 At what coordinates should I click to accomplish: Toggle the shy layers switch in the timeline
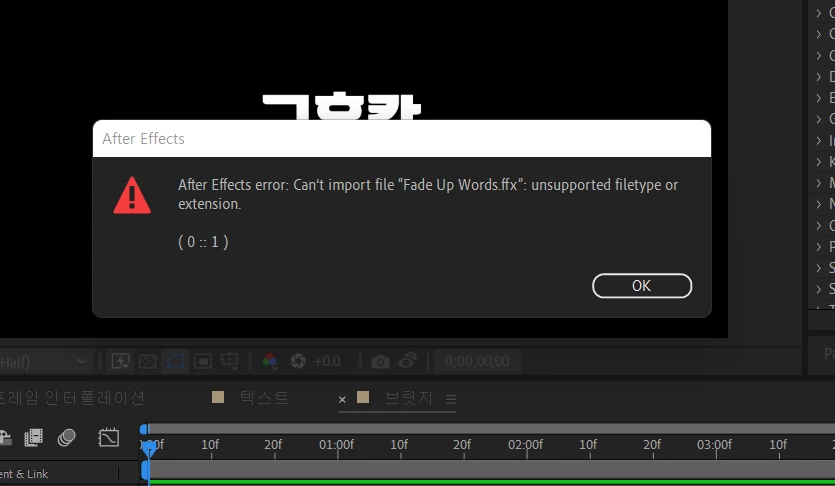(x=5, y=438)
